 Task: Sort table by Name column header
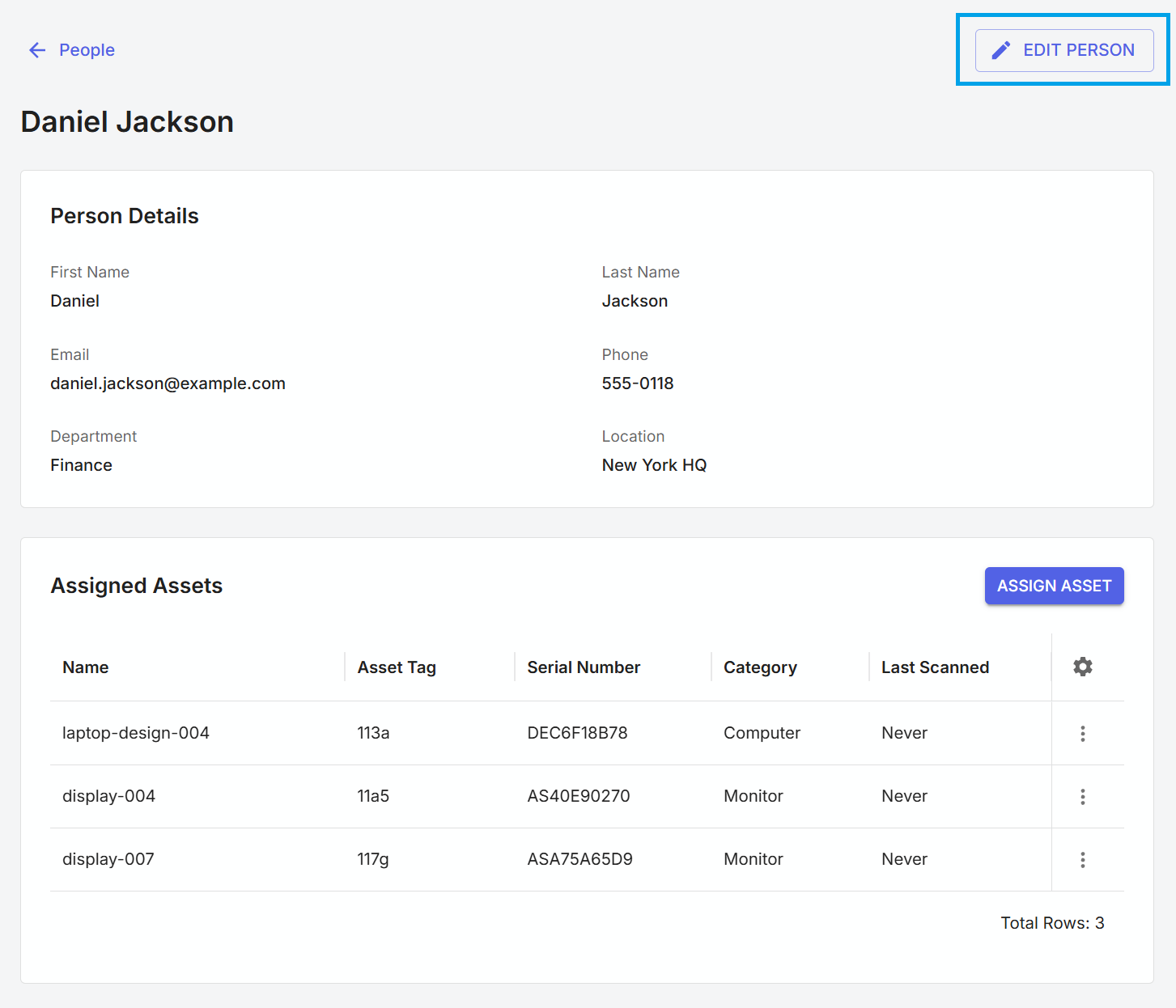pyautogui.click(x=86, y=667)
